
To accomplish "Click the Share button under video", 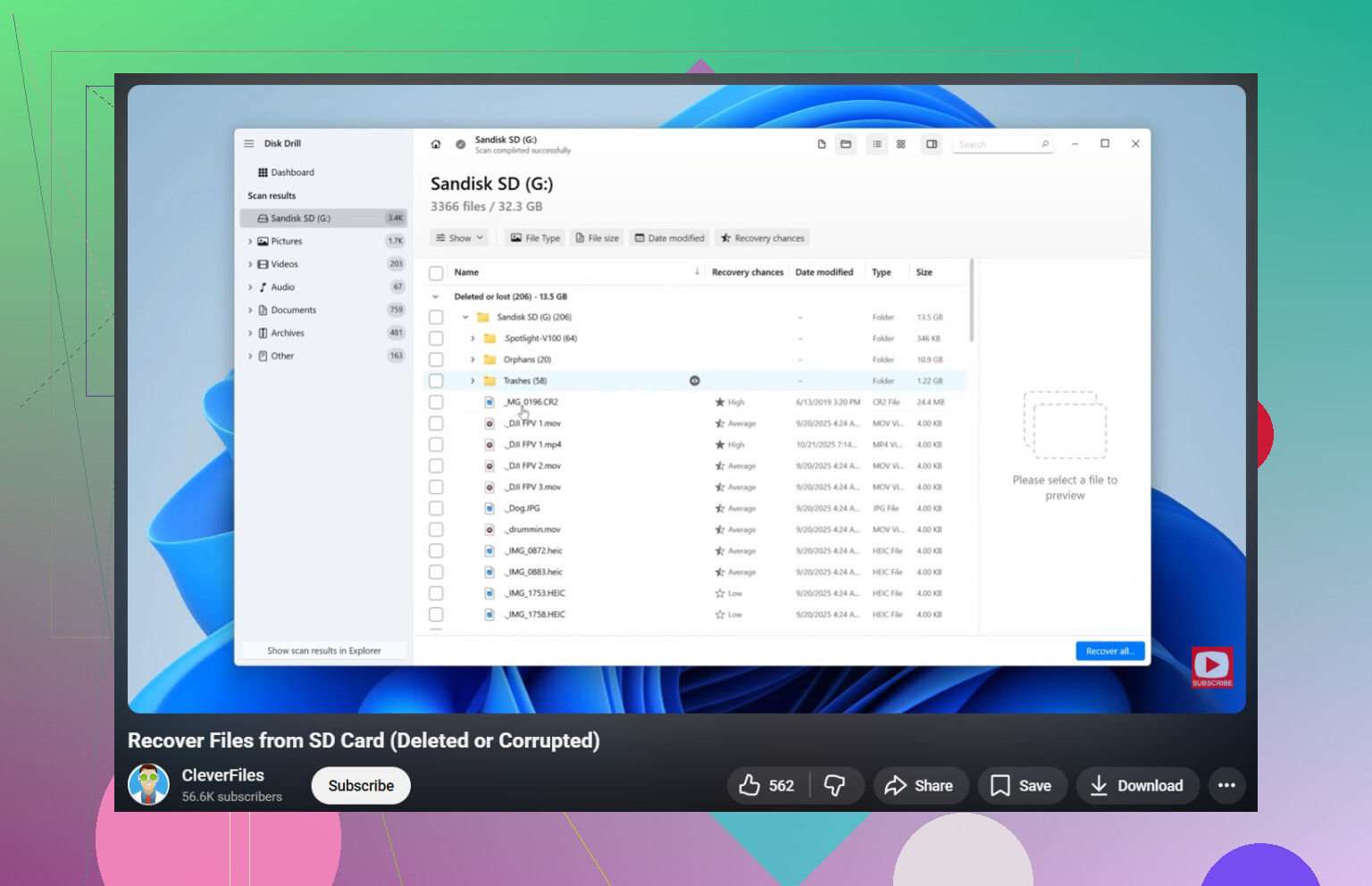I will coord(921,786).
